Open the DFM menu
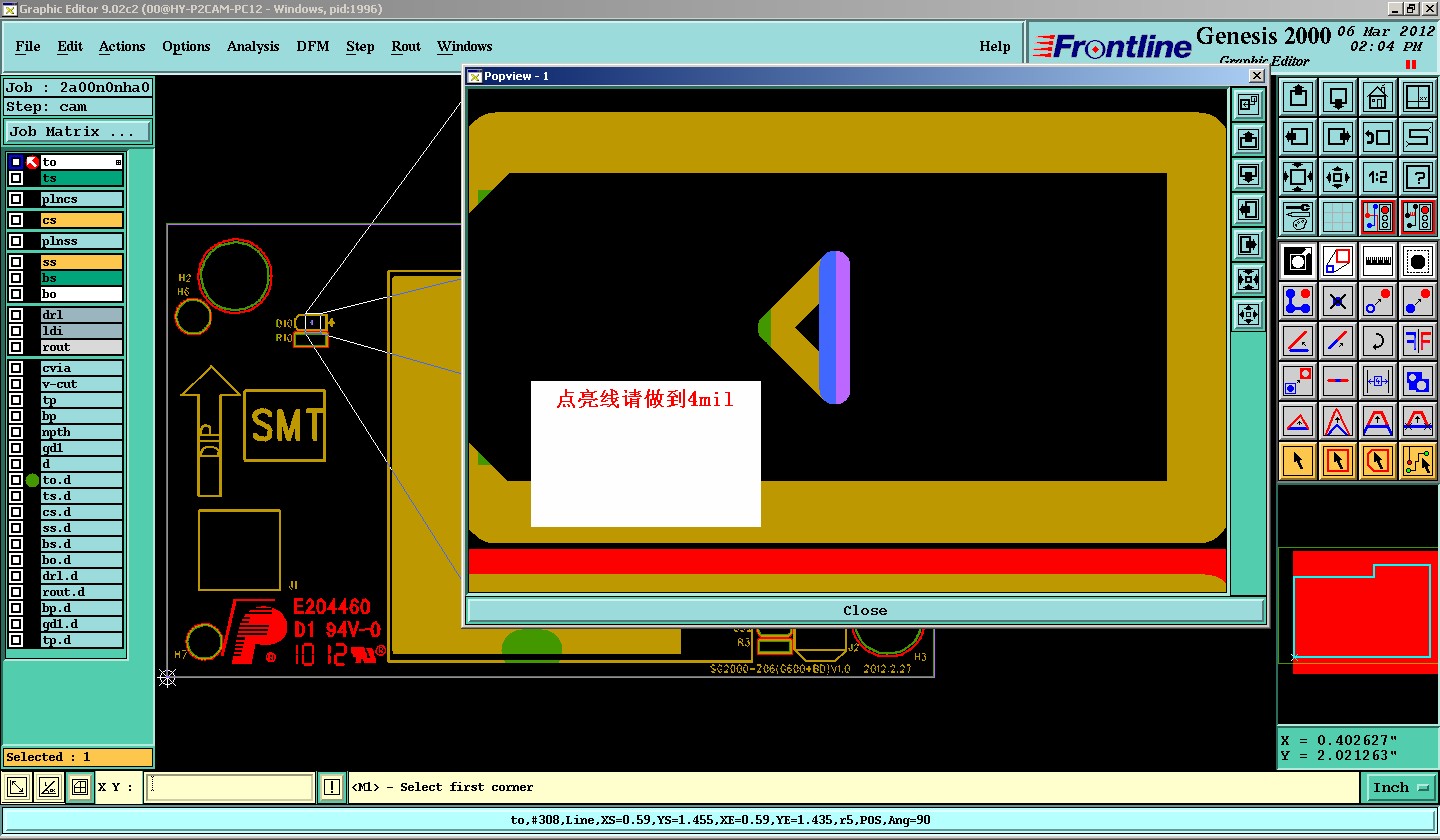 click(313, 46)
